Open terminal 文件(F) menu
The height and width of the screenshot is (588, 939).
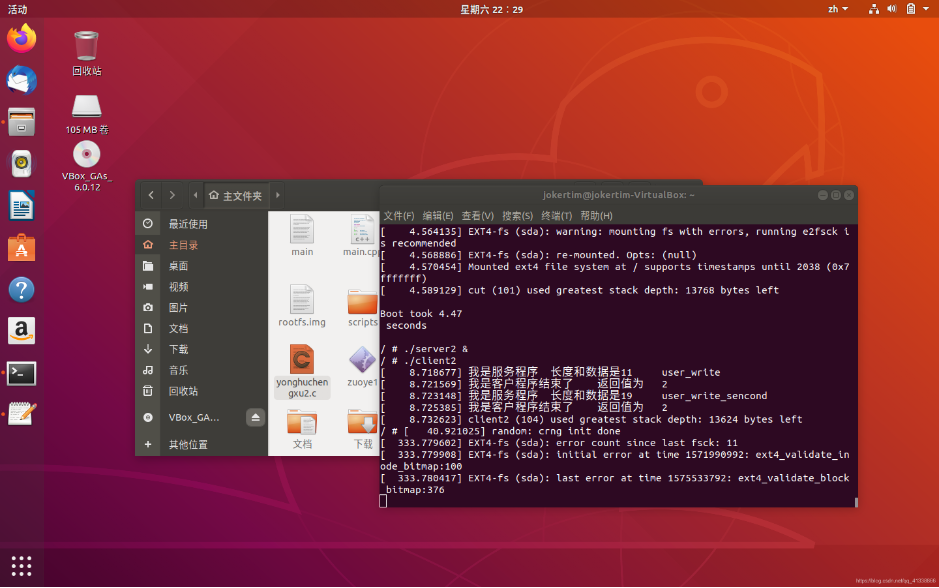coord(399,216)
